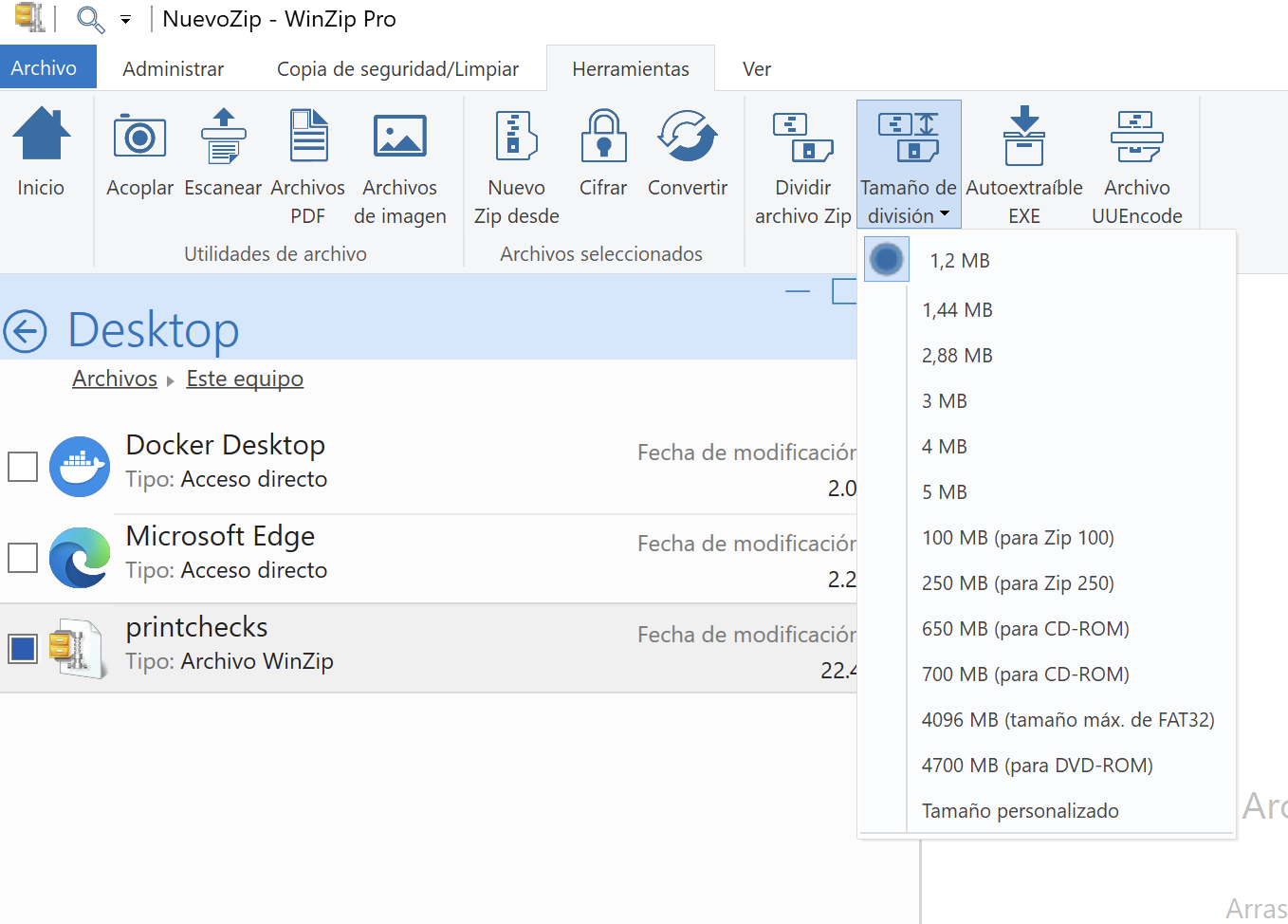This screenshot has width=1288, height=924.
Task: Select the printchecks file name
Action: click(197, 627)
